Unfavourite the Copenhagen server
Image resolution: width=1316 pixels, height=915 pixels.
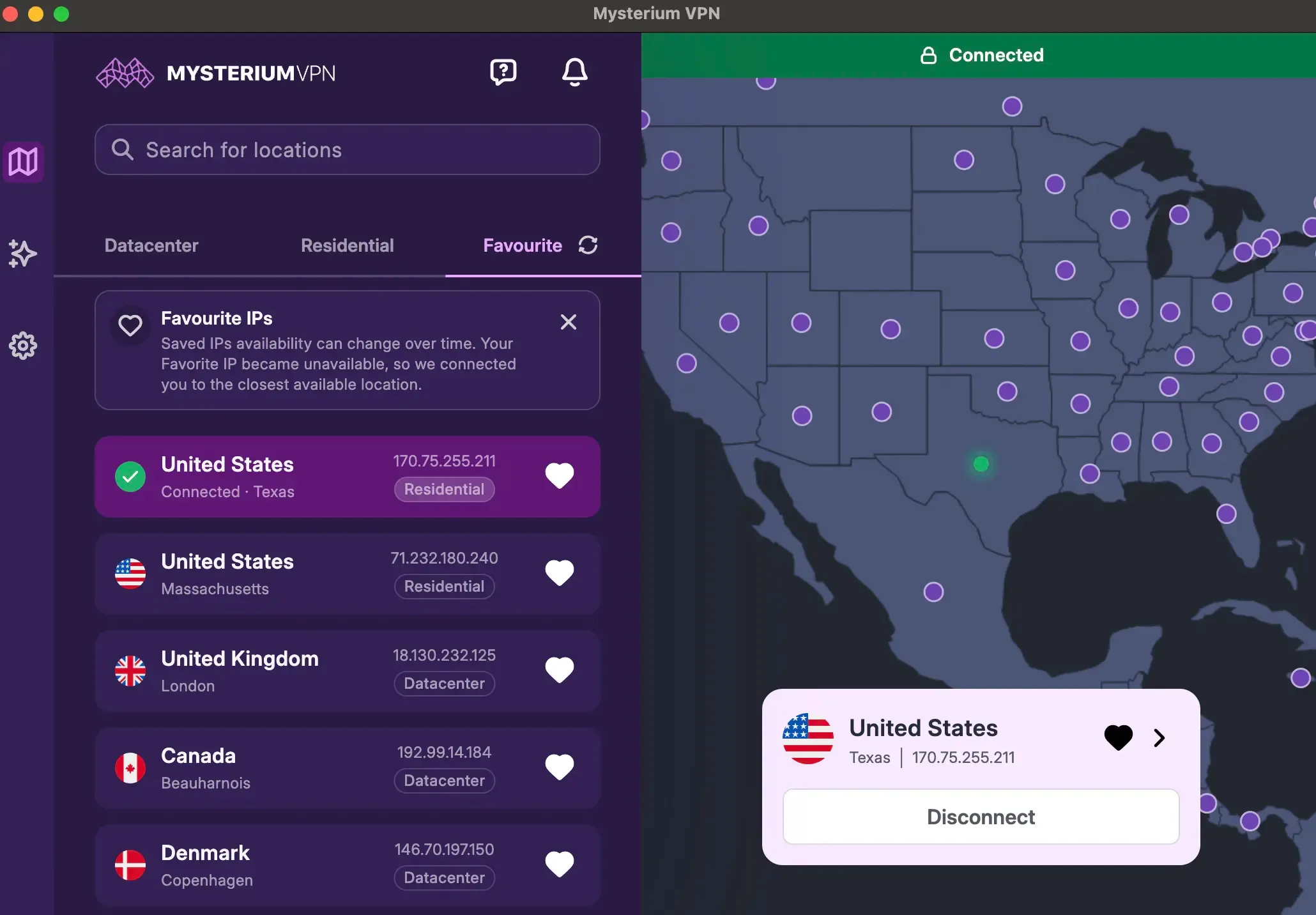pyautogui.click(x=560, y=865)
